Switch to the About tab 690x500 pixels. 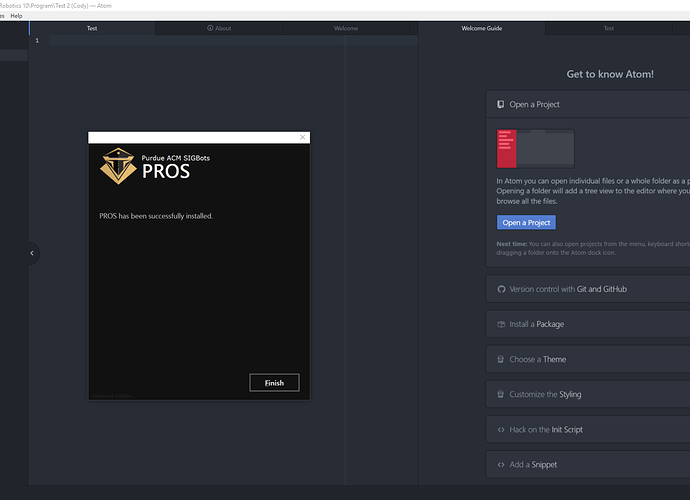(219, 28)
